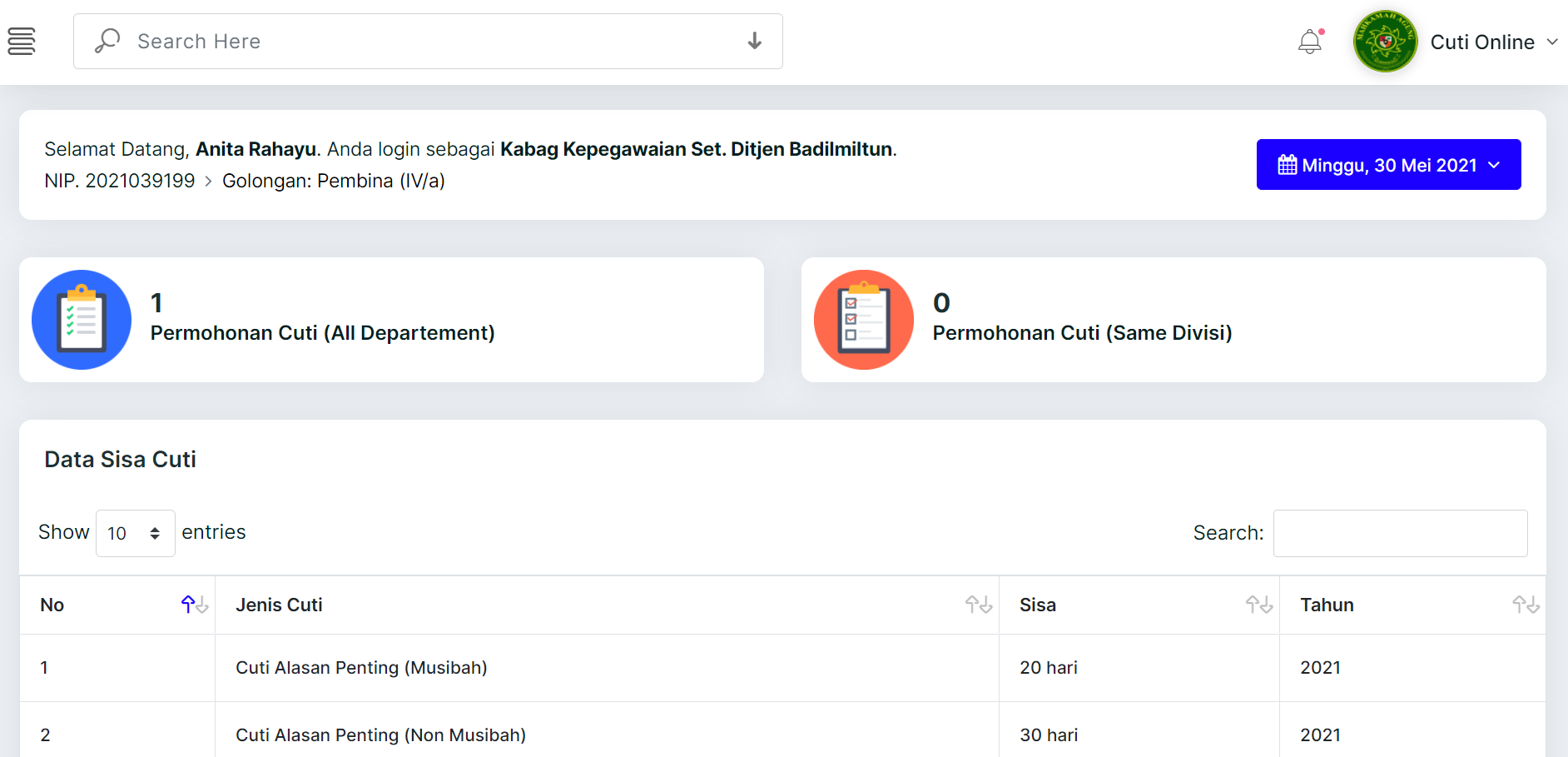Image resolution: width=1568 pixels, height=757 pixels.
Task: Toggle the Jenis Cuti sort arrows
Action: click(978, 605)
